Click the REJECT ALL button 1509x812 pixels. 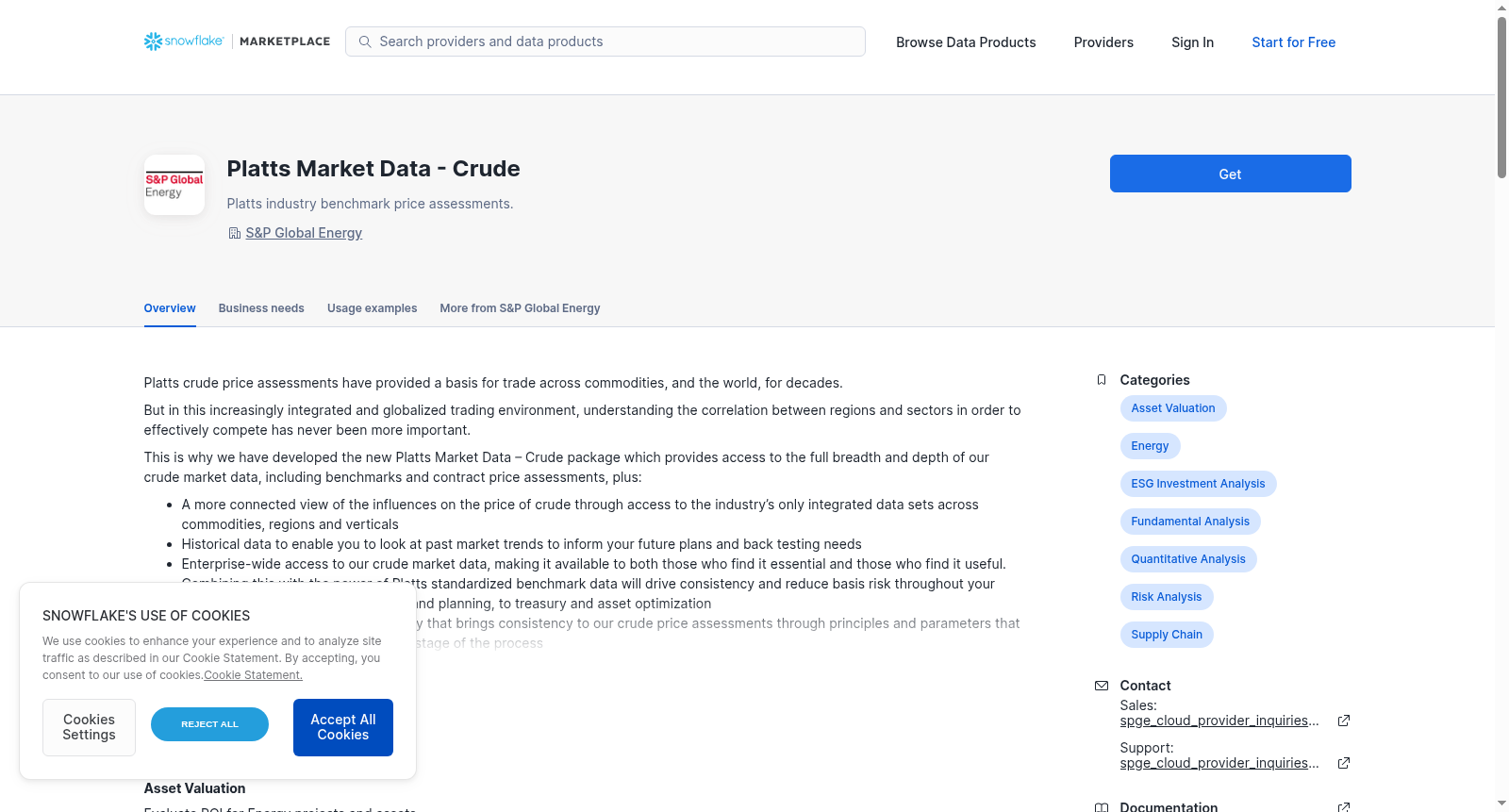pos(209,724)
